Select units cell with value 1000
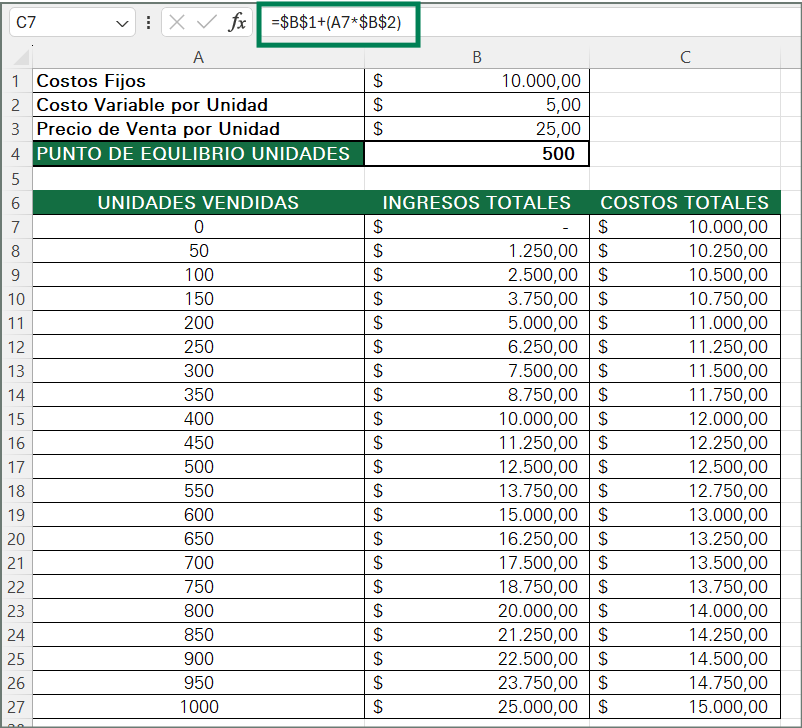This screenshot has width=802, height=728. pyautogui.click(x=198, y=707)
